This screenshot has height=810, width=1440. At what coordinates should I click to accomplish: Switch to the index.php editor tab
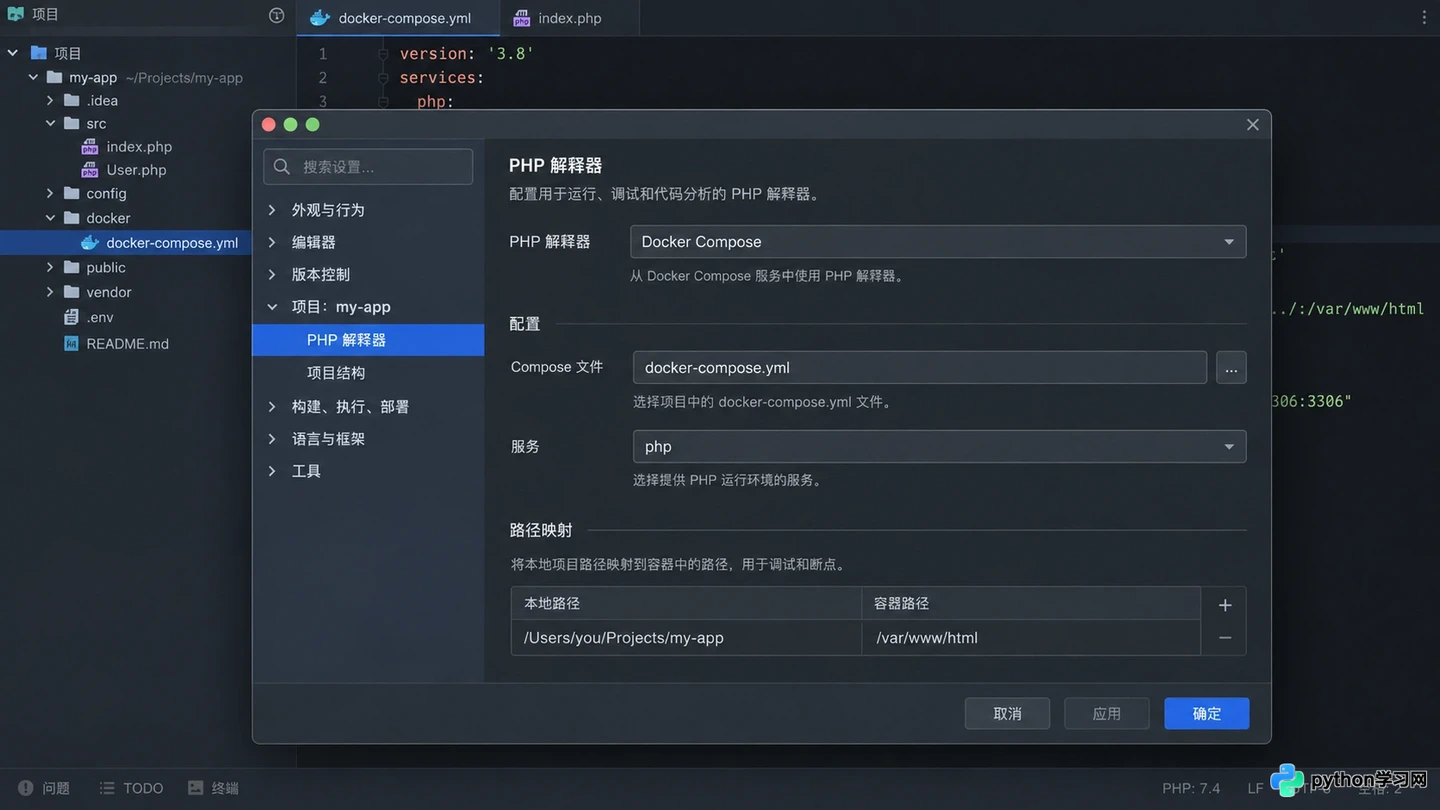(x=568, y=18)
